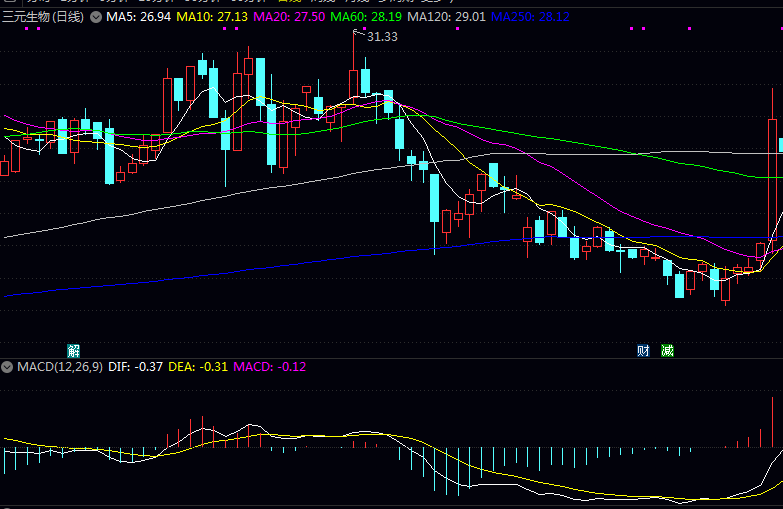Click the circular arrow icon before MACD(12,26,9)

tap(9, 367)
